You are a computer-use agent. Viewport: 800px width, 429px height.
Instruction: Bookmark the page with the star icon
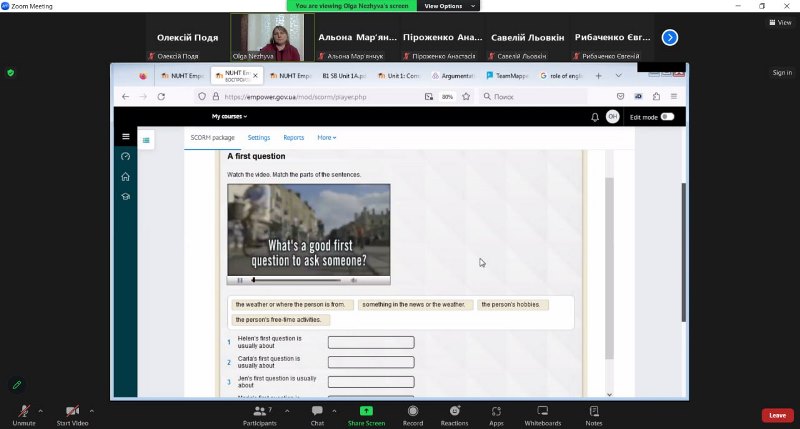[x=466, y=96]
